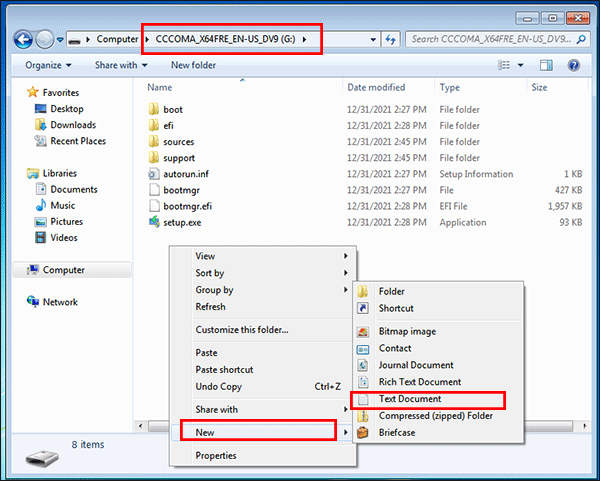The image size is (600, 481).
Task: Click CCCOMA_X64FRE_EN-US_DV9 (G:) breadcrumb
Action: [225, 39]
